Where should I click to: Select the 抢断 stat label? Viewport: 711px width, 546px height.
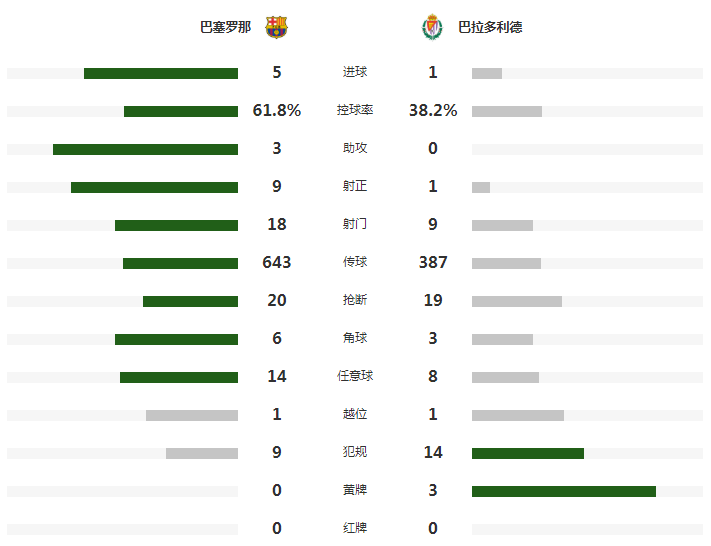click(355, 300)
